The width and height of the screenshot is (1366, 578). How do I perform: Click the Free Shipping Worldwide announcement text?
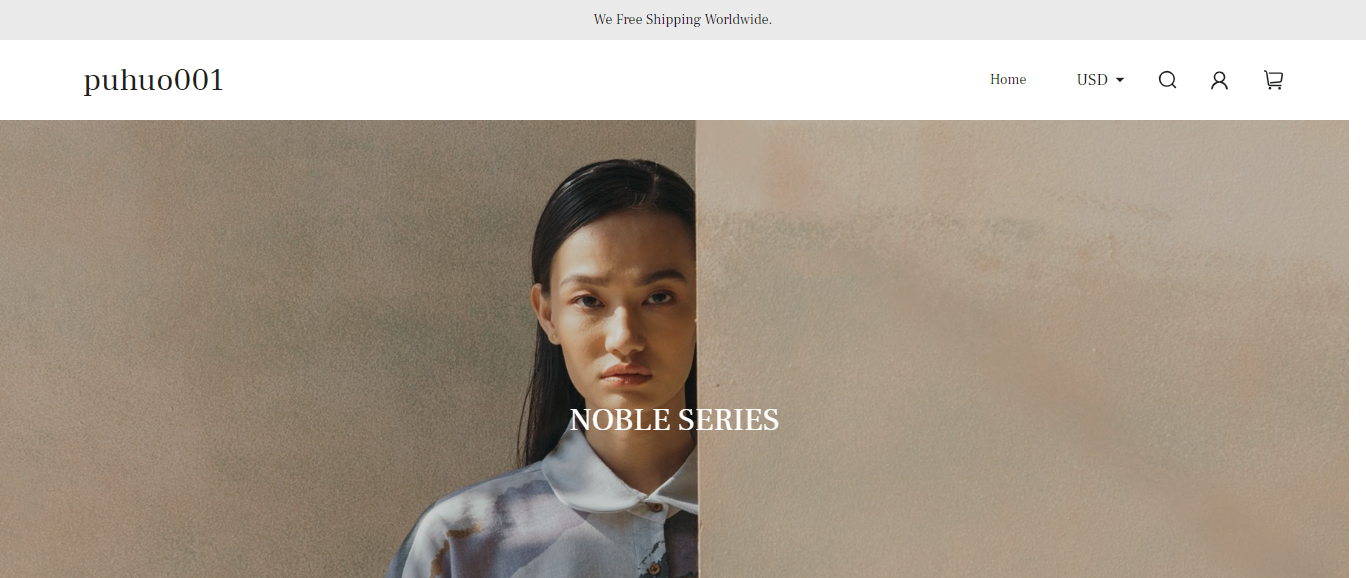click(x=683, y=19)
